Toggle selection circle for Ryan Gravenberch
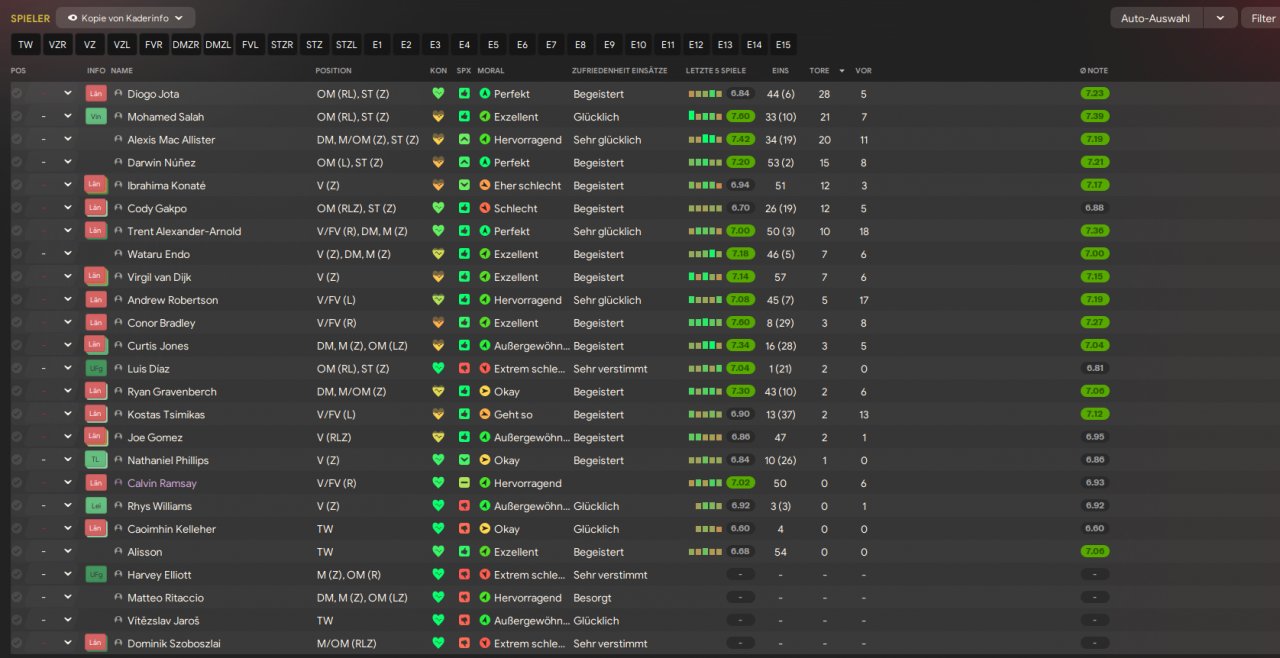Screen dimensions: 1280x658 16,391
